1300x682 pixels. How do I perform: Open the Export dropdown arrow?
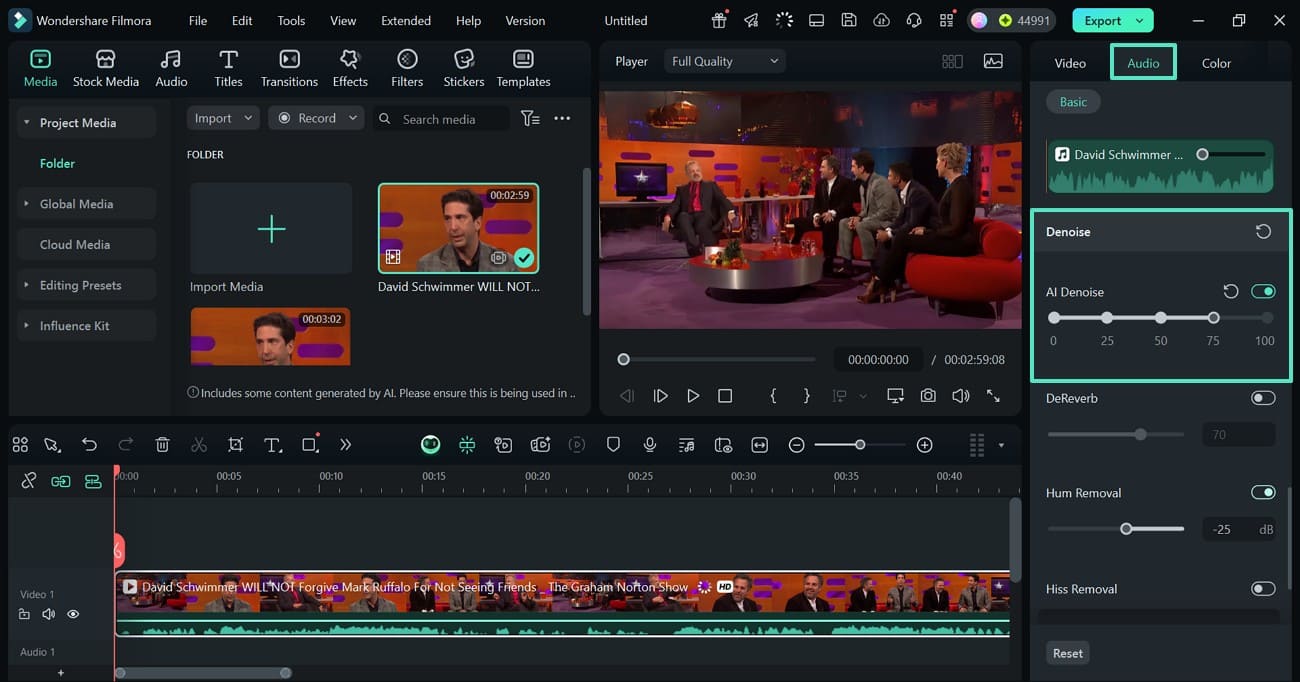point(1139,20)
